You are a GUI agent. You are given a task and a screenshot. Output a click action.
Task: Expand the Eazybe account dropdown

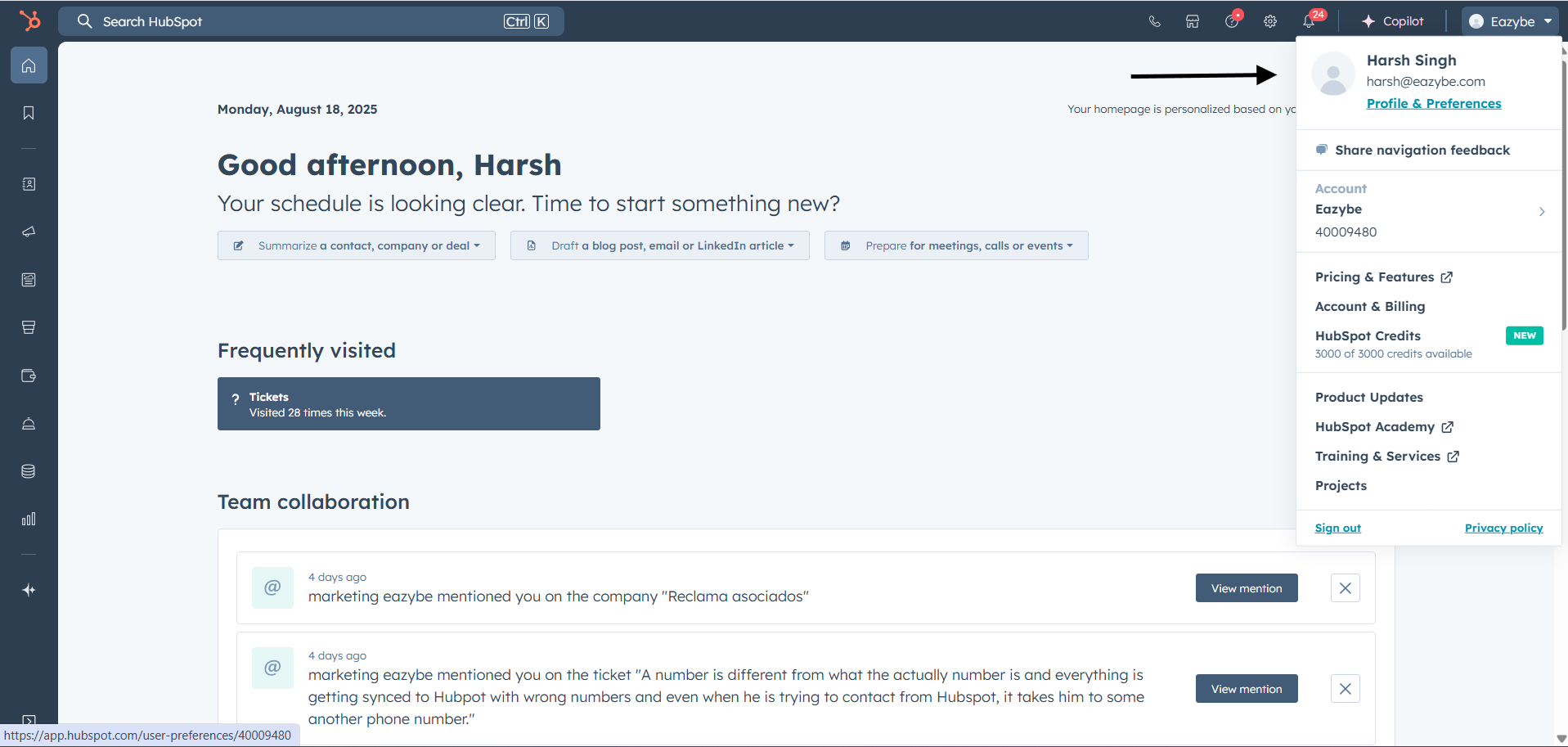click(x=1509, y=21)
